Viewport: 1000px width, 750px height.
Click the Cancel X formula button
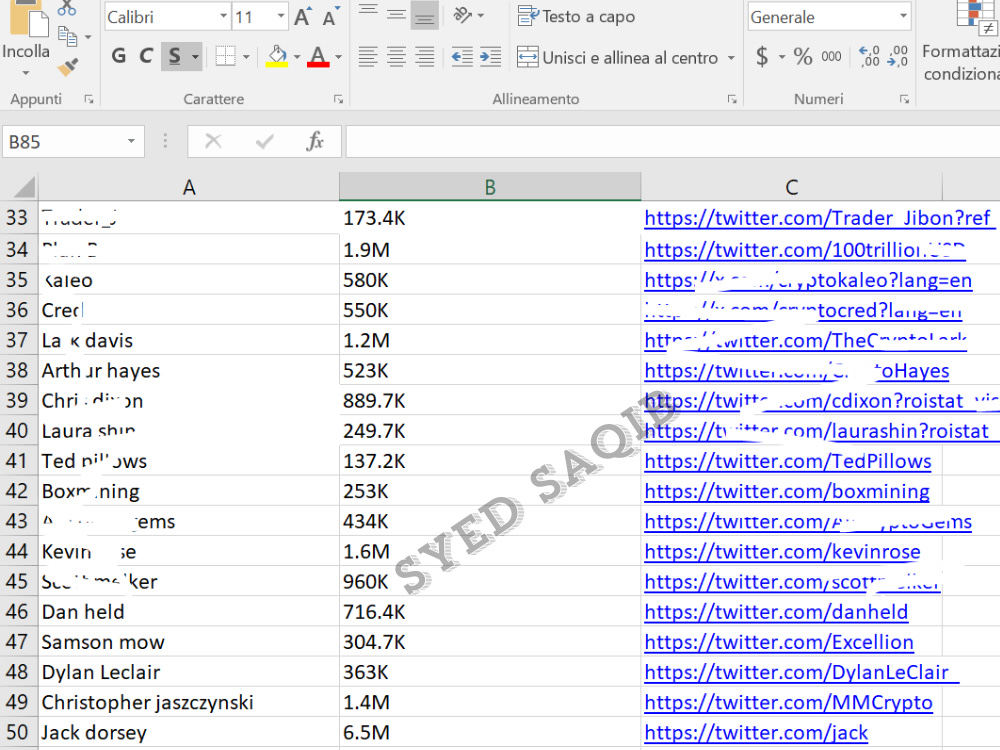click(213, 141)
